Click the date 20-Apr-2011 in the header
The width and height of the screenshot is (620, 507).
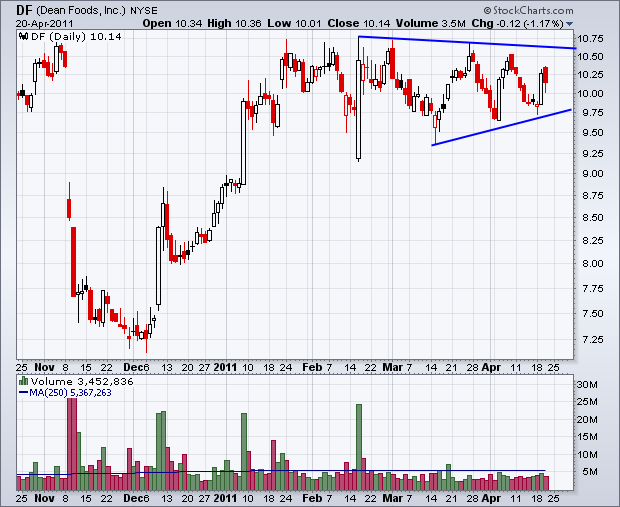click(x=45, y=24)
